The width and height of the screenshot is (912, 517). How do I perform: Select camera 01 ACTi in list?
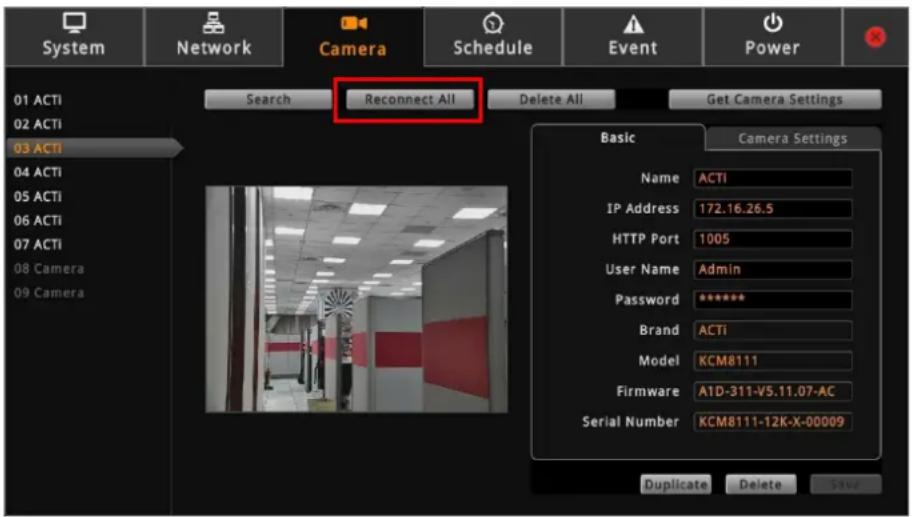[x=38, y=100]
